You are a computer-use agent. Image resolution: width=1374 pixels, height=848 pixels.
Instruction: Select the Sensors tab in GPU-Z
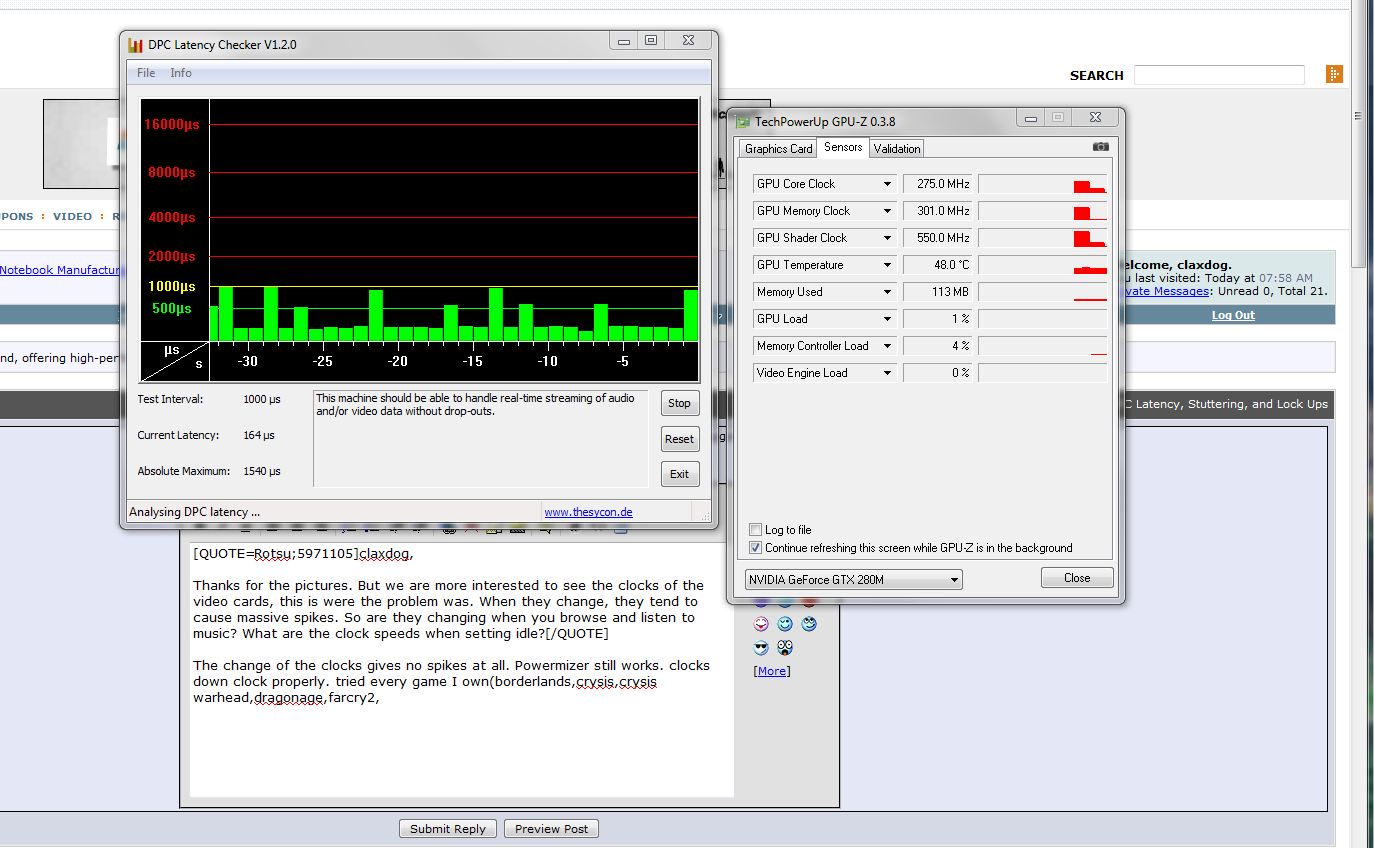843,147
